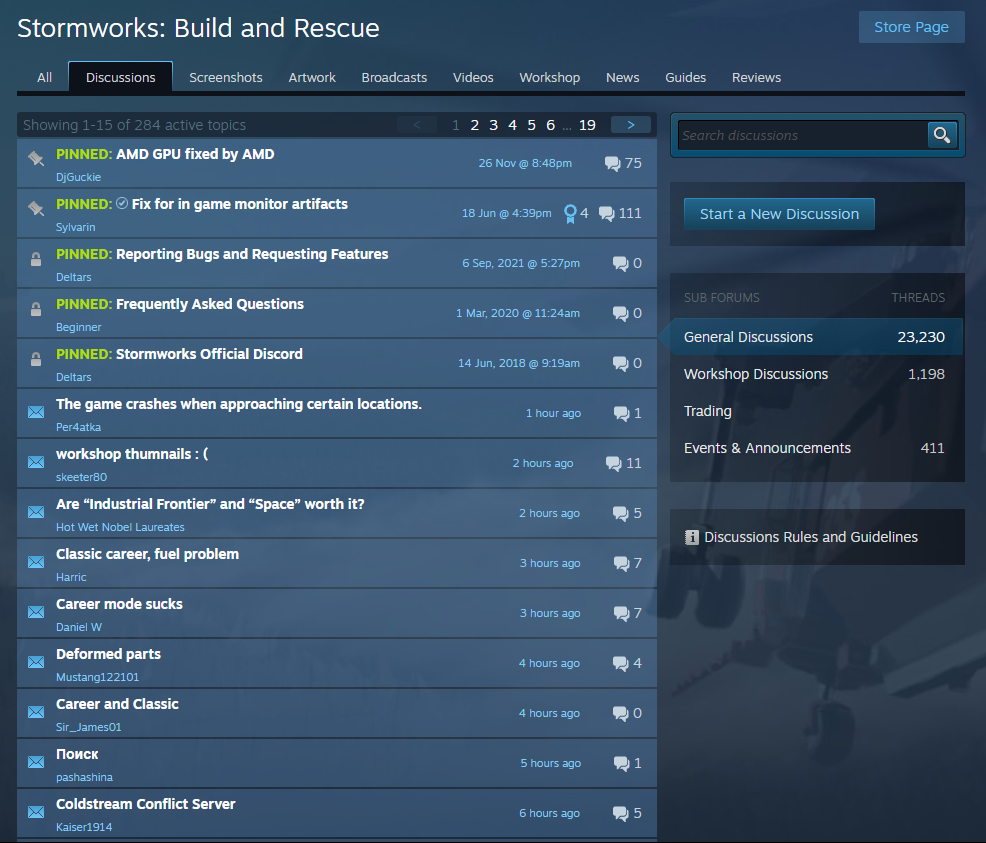Screen dimensions: 986x843
Task: Open Events & Announcements sub forum
Action: 816,448
